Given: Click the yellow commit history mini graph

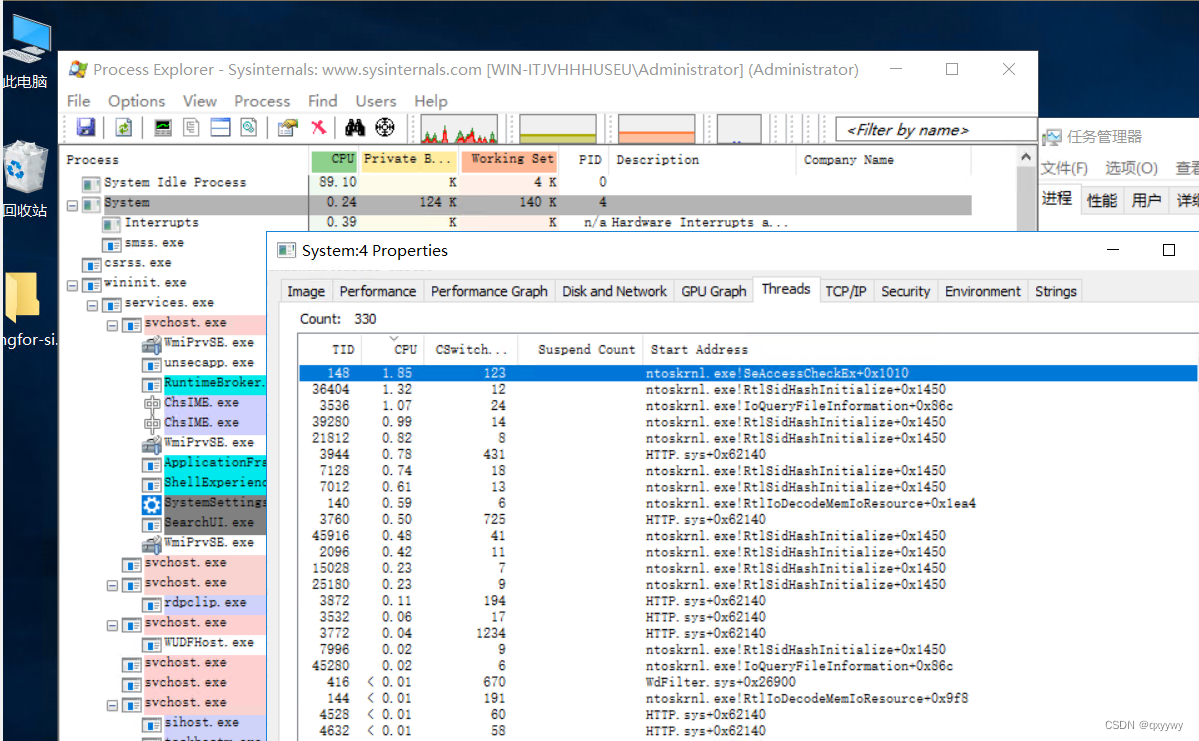Looking at the screenshot, I should click(x=557, y=128).
